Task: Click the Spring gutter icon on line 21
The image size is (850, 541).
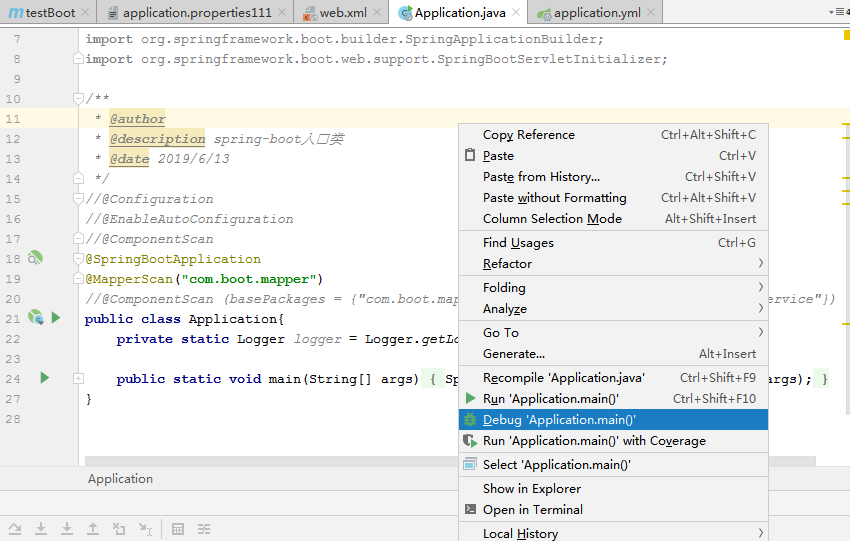Action: pyautogui.click(x=35, y=318)
